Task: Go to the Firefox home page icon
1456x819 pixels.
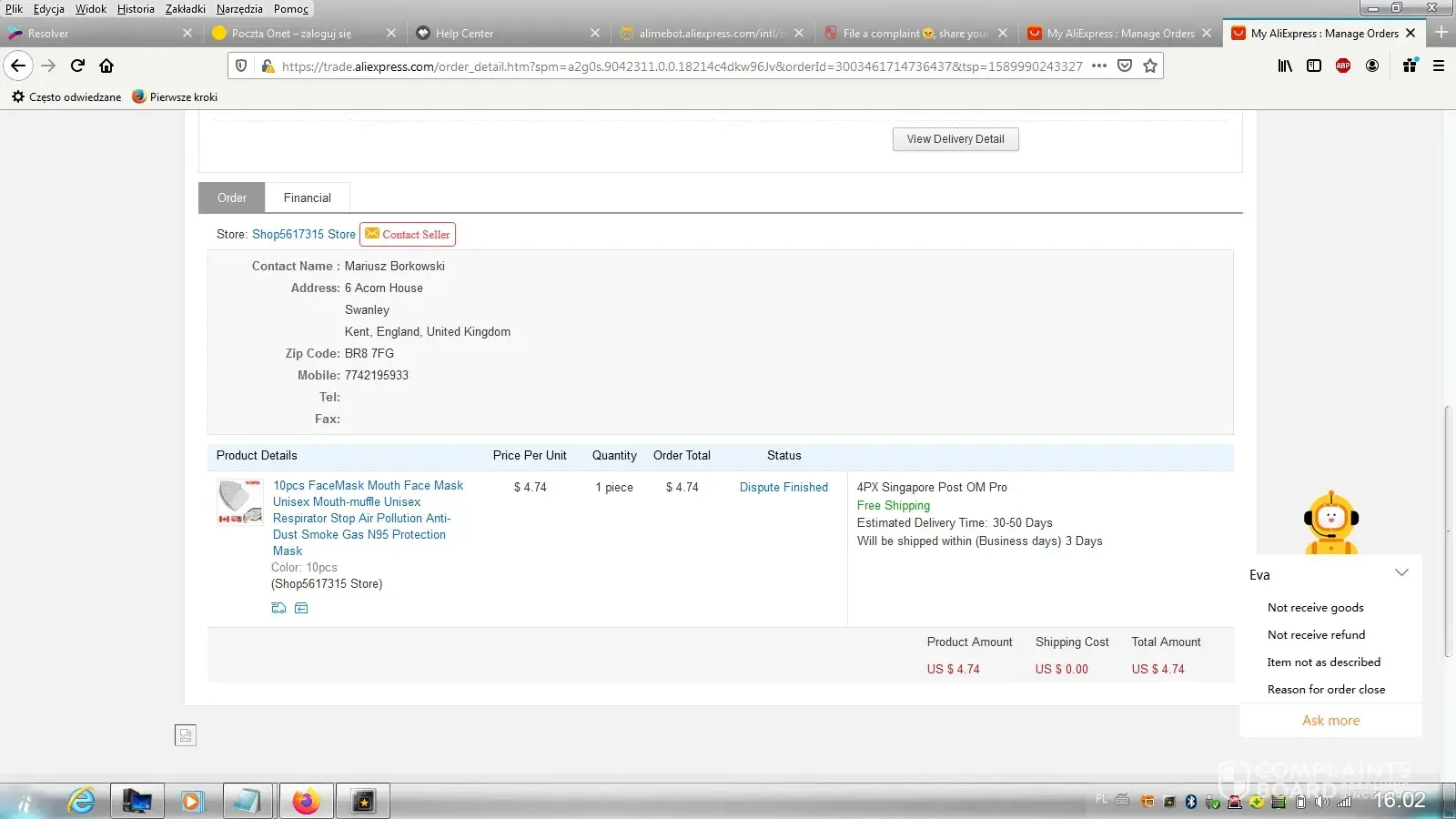Action: (106, 66)
